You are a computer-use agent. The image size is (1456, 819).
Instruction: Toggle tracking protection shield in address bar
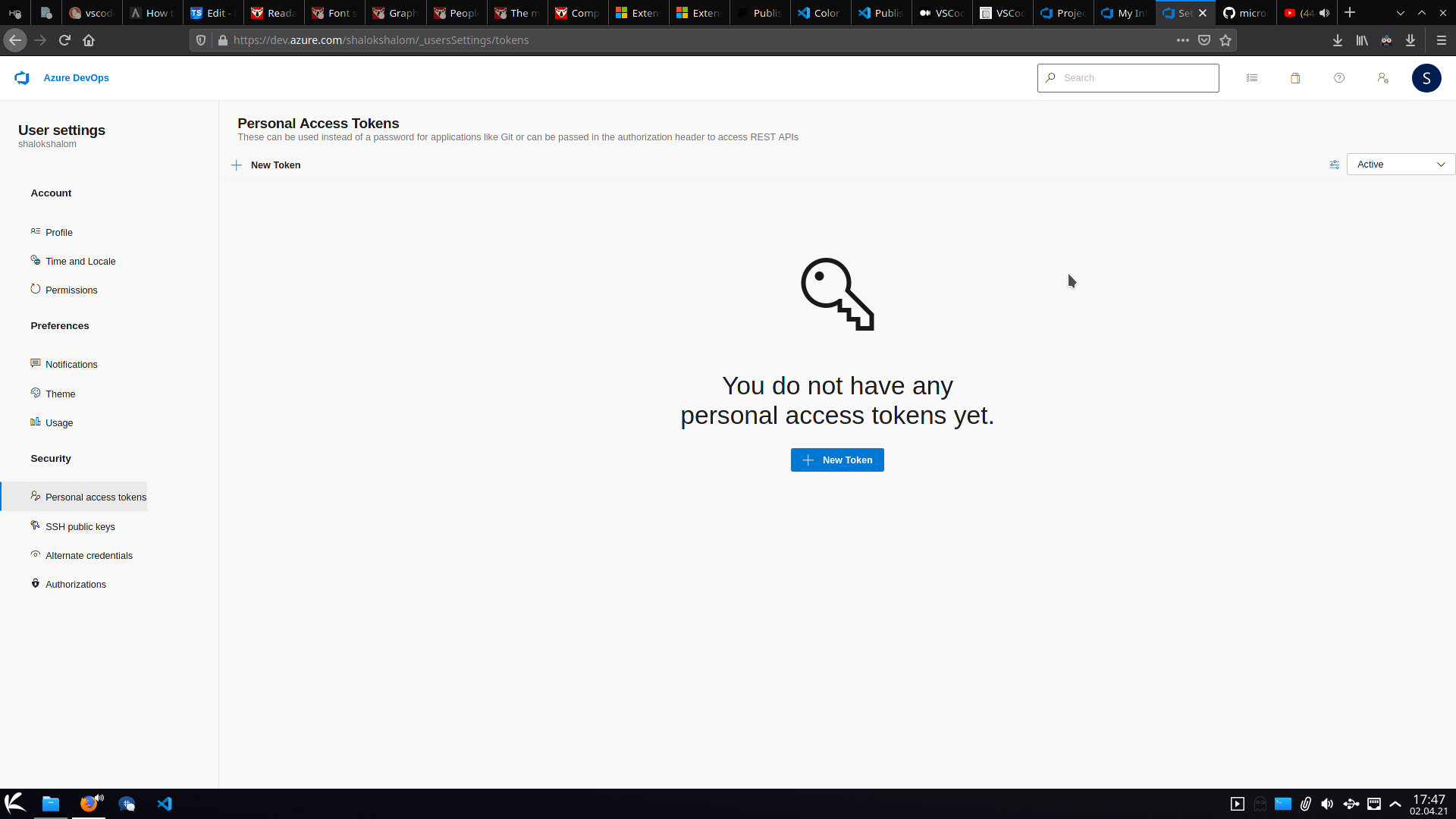tap(199, 40)
